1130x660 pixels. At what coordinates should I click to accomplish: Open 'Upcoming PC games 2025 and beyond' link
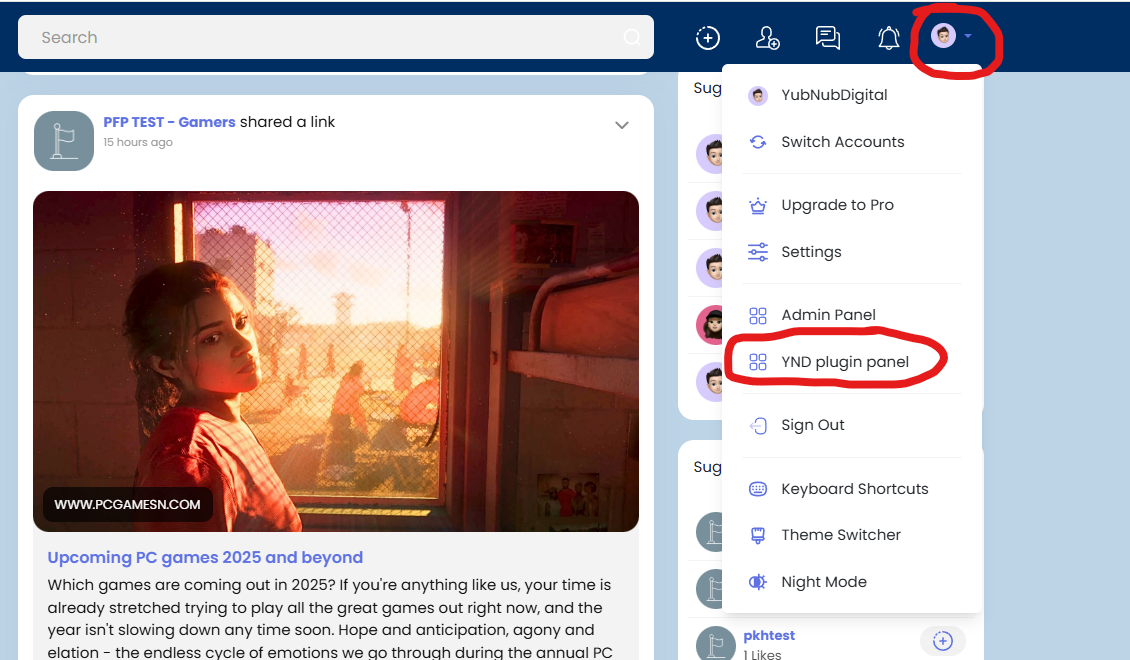(205, 557)
